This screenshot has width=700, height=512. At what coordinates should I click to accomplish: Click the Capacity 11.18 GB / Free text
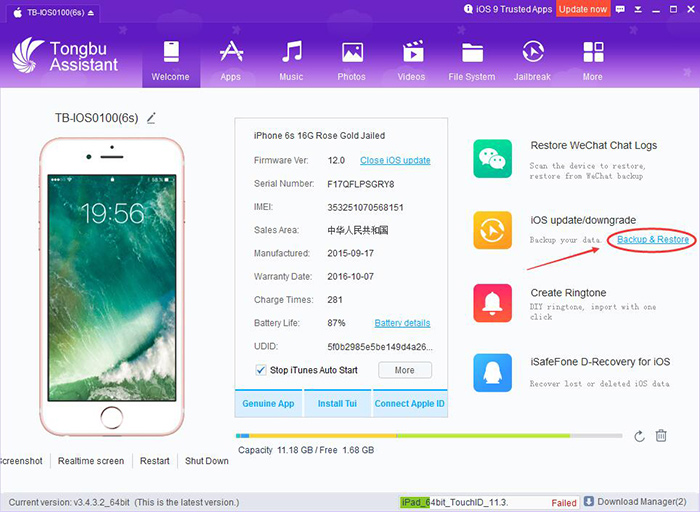click(306, 450)
